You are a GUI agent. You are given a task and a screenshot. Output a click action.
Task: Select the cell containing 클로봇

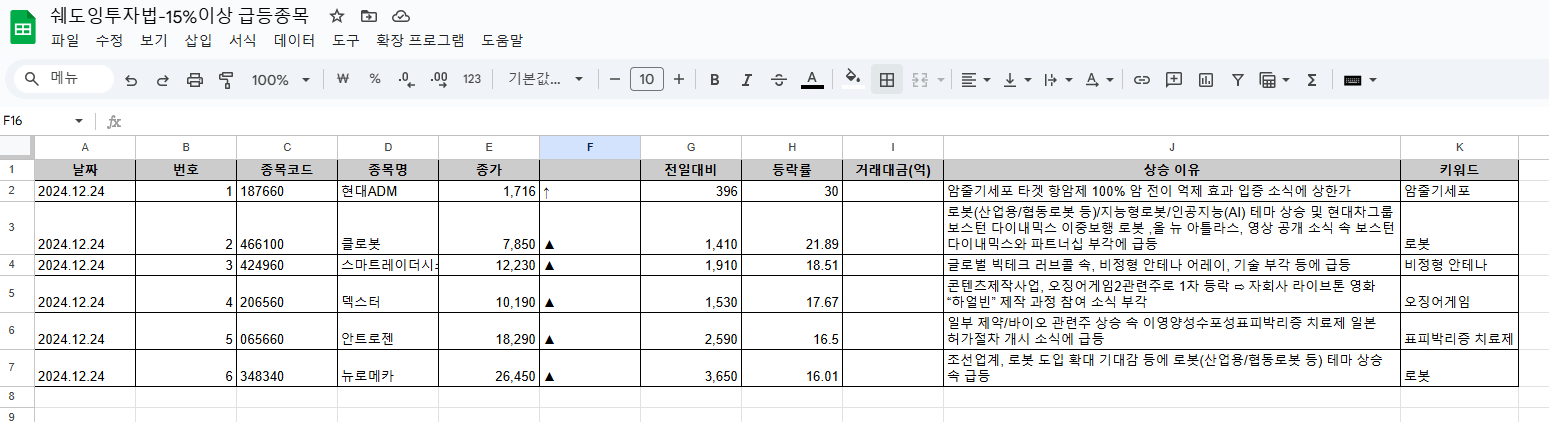388,228
